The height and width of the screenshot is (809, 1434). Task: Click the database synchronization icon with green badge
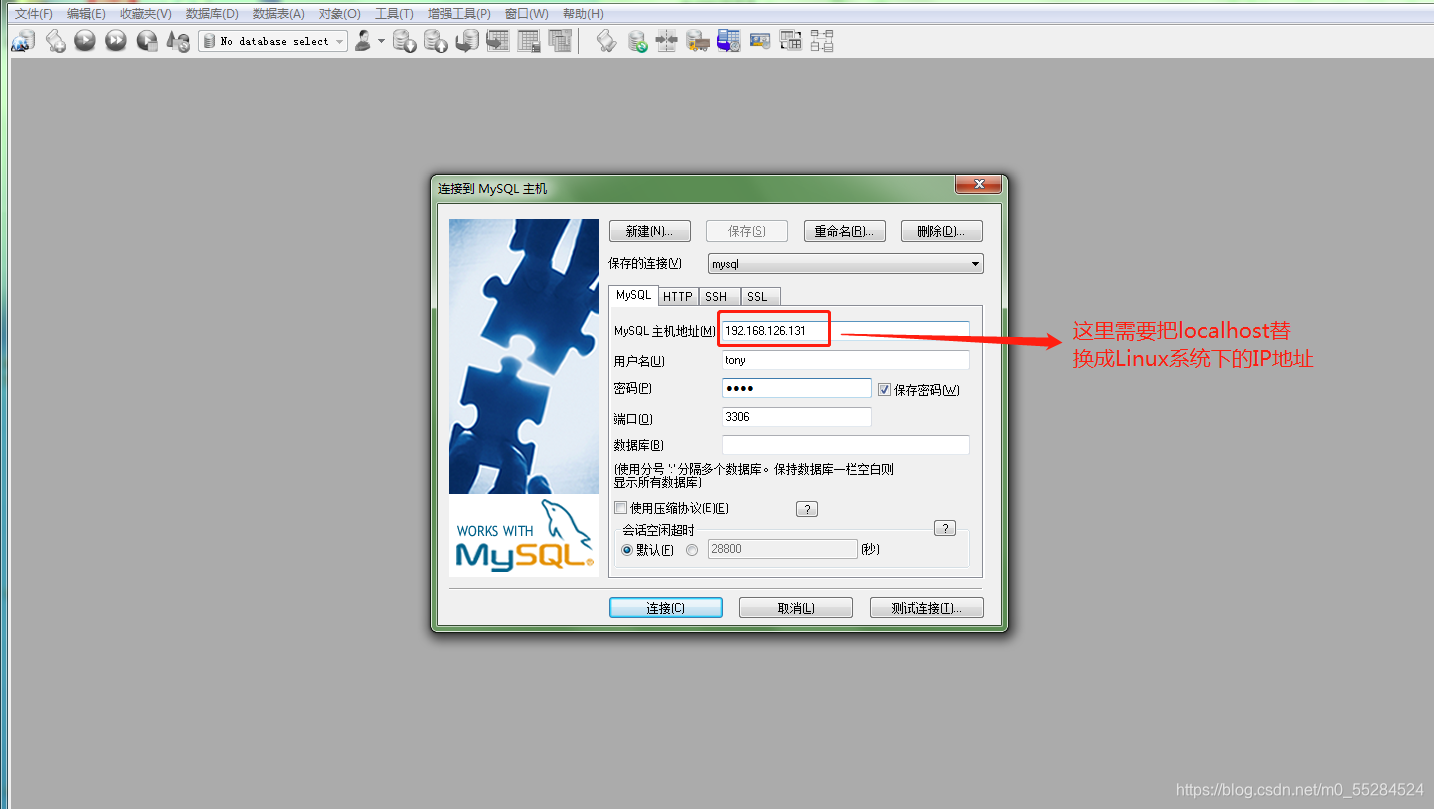coord(637,41)
